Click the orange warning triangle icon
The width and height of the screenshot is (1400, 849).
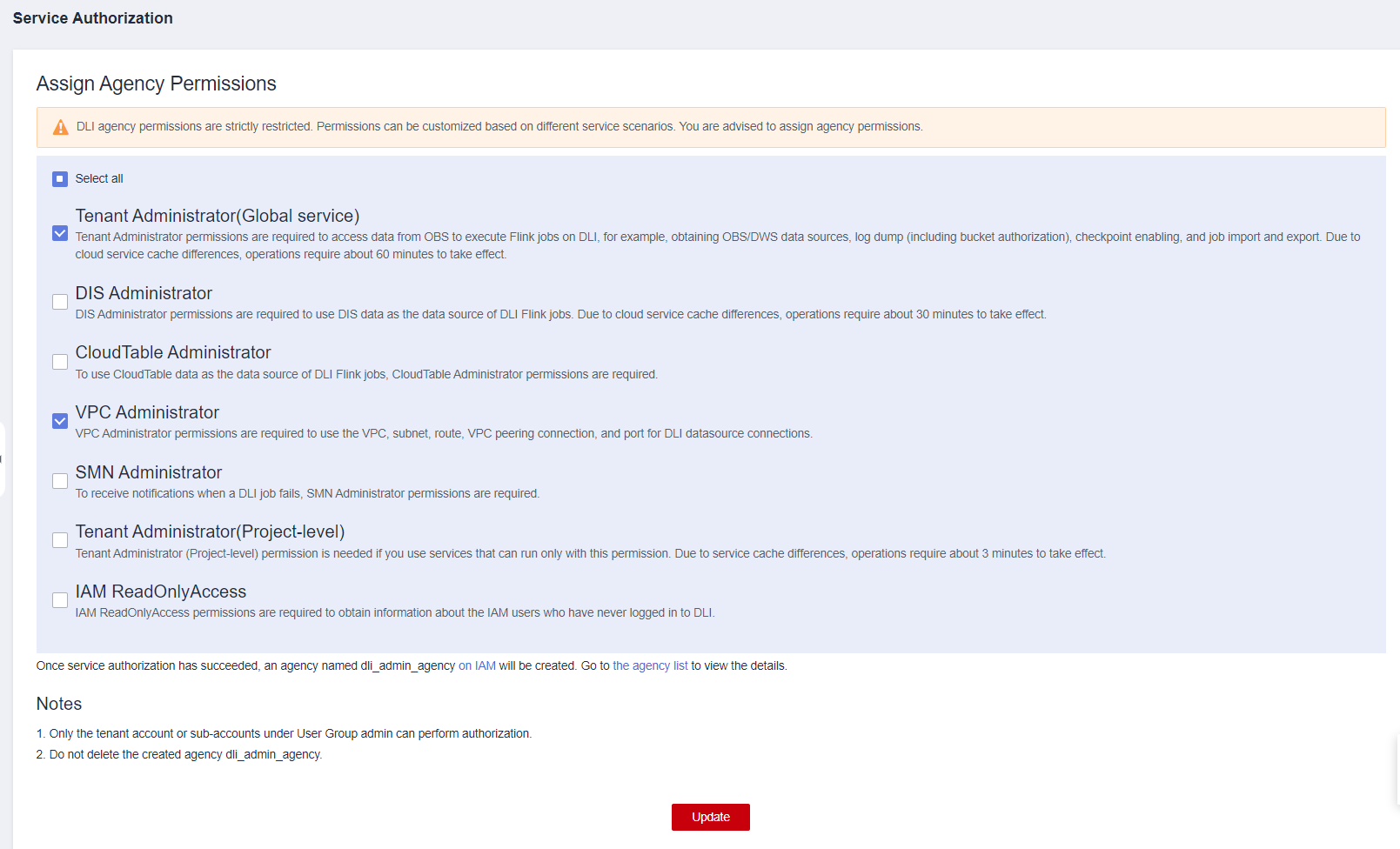click(x=60, y=127)
